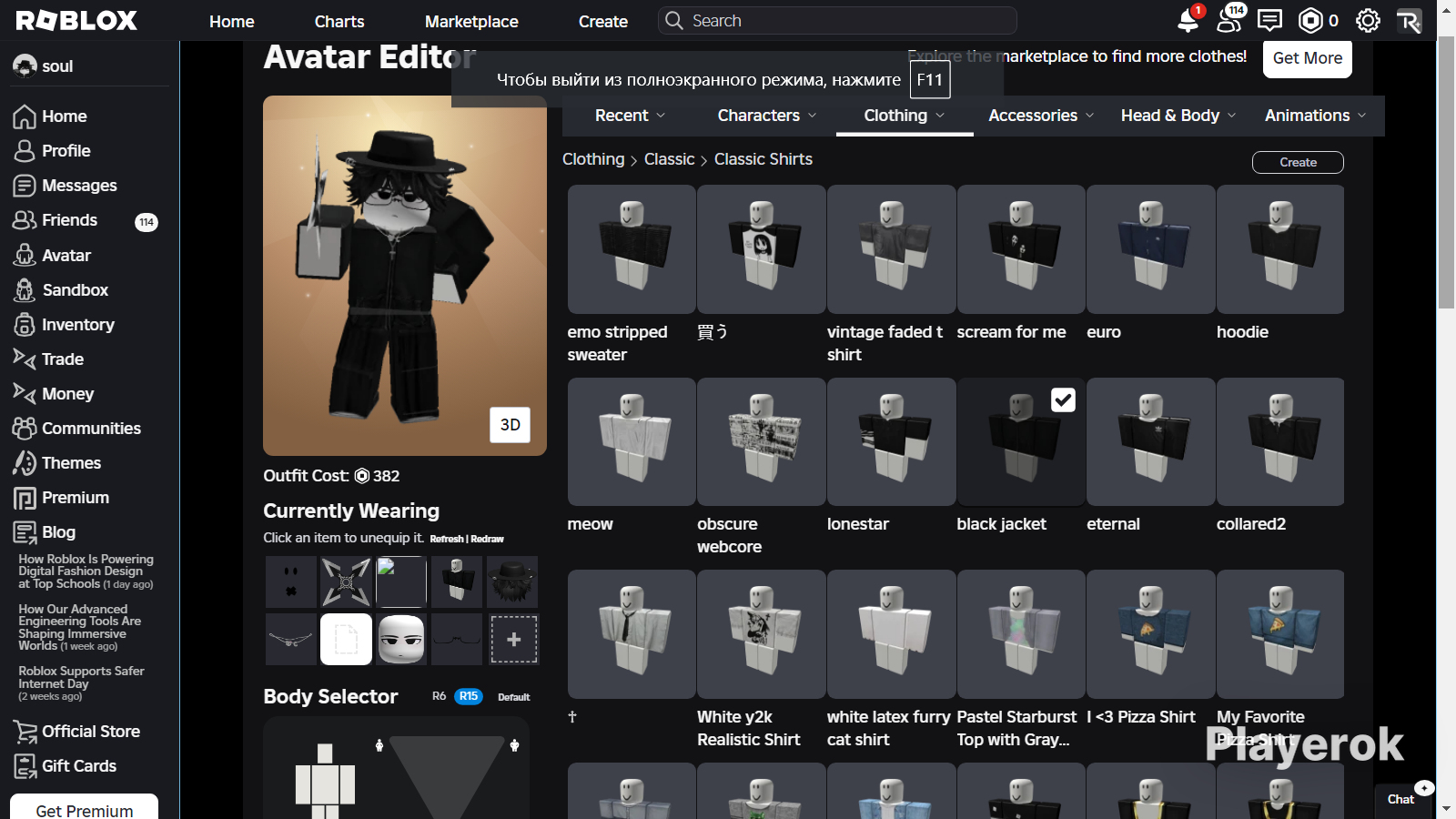Click the Messages icon in the sidebar
1456x819 pixels.
coord(25,186)
